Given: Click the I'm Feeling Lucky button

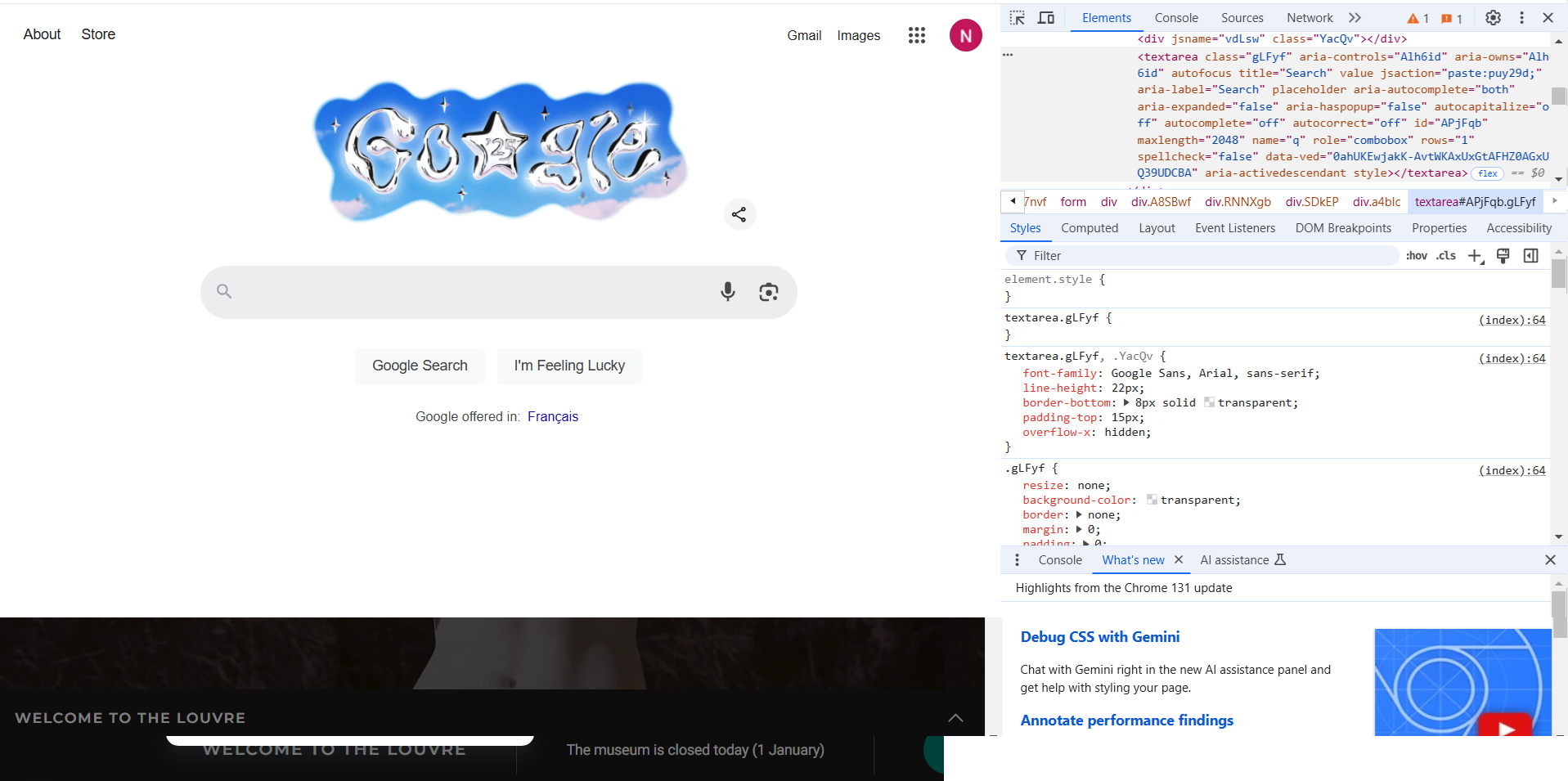Looking at the screenshot, I should [x=569, y=366].
